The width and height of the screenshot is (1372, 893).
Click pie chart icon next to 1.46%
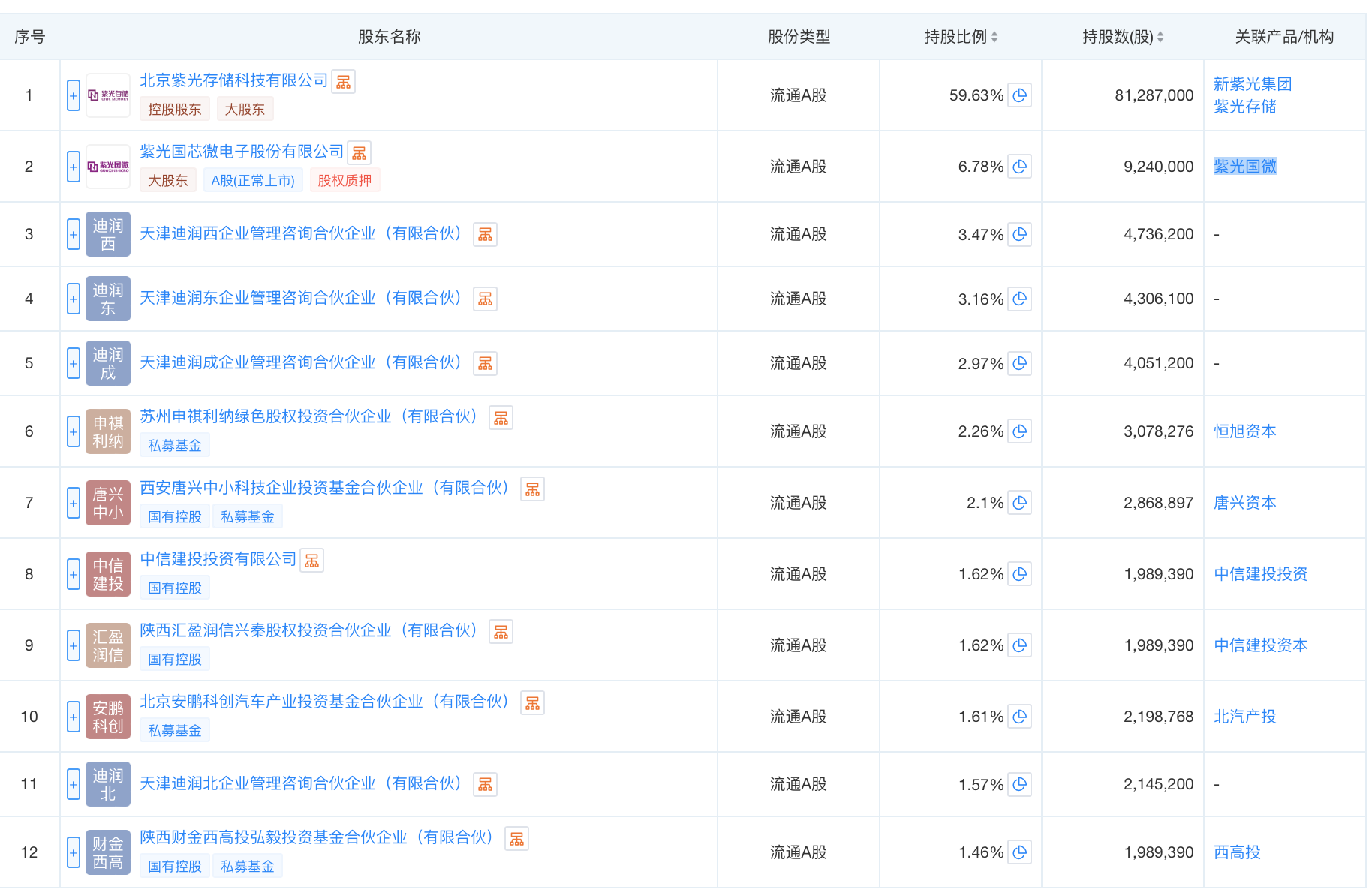tap(1019, 852)
